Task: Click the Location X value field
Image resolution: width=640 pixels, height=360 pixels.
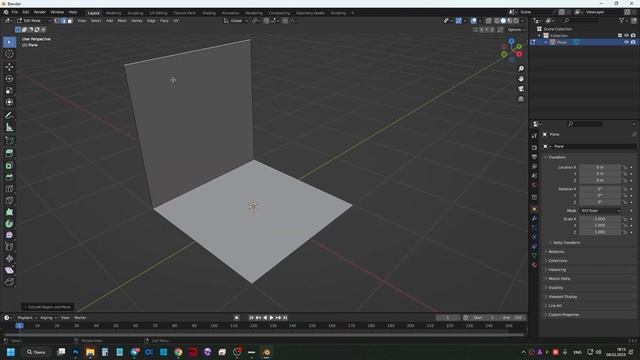Action: 600,167
